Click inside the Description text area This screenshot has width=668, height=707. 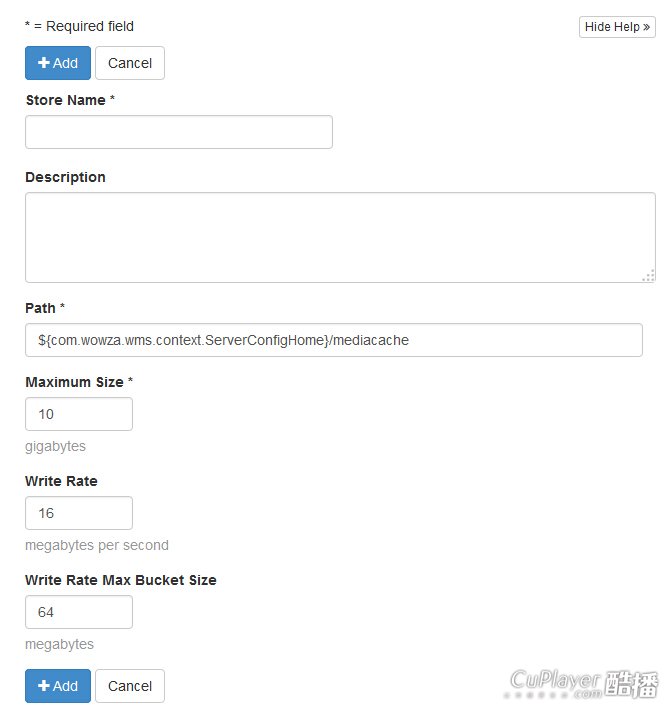click(340, 237)
